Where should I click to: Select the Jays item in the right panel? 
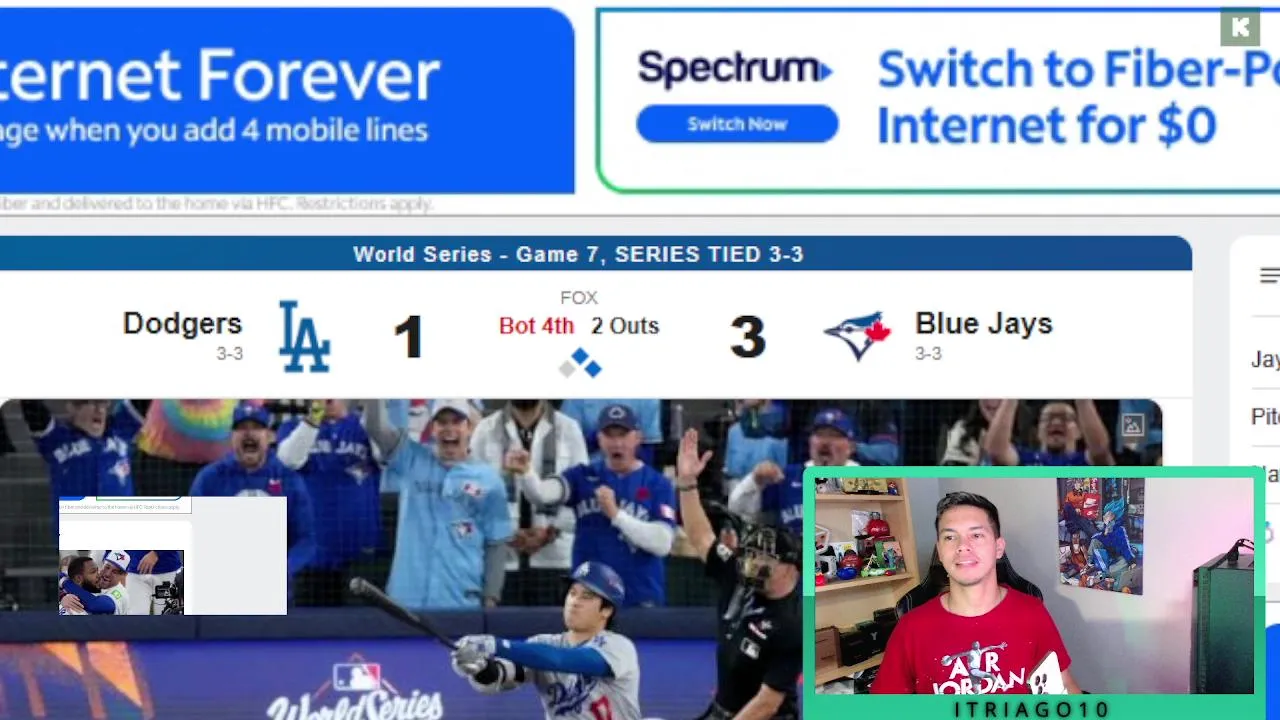point(1265,359)
